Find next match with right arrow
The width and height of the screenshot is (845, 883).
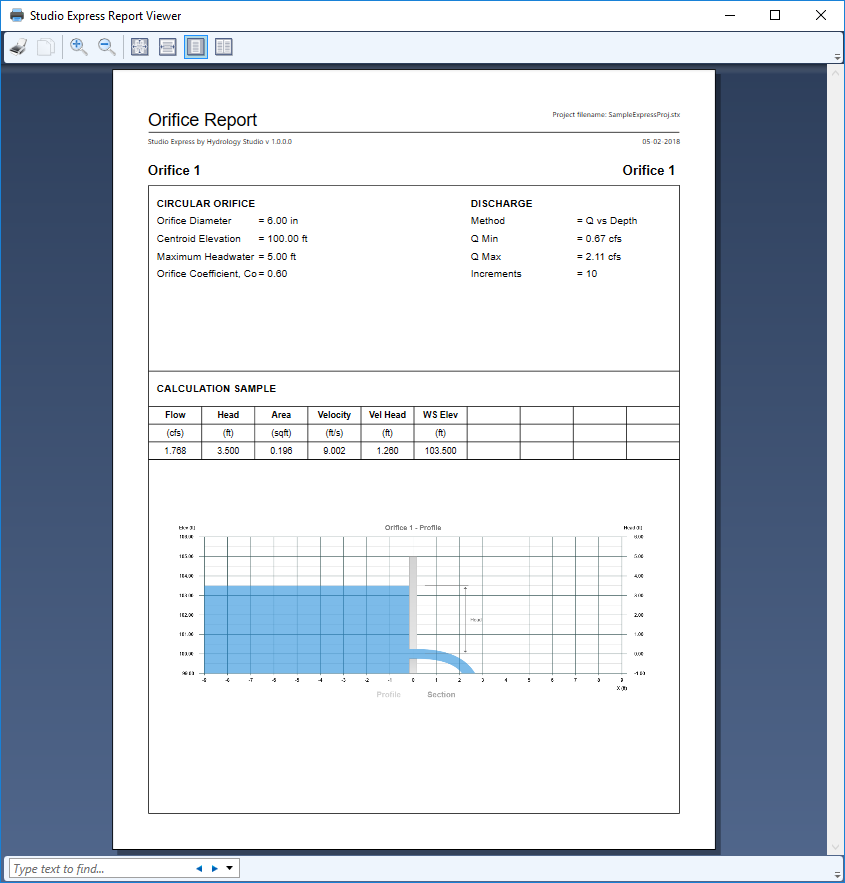click(214, 868)
